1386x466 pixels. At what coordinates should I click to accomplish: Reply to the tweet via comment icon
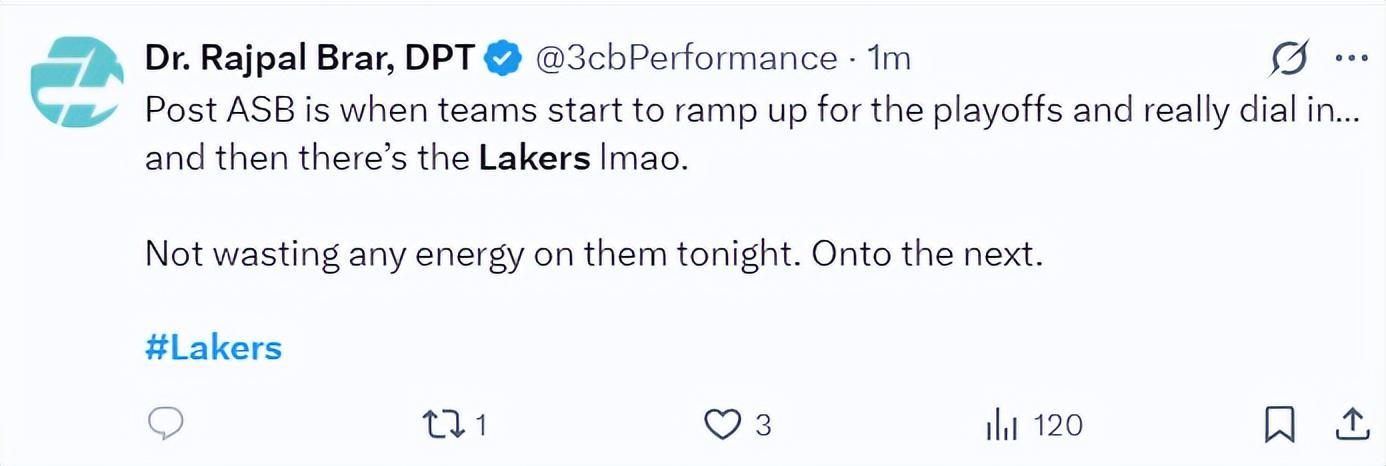point(164,426)
